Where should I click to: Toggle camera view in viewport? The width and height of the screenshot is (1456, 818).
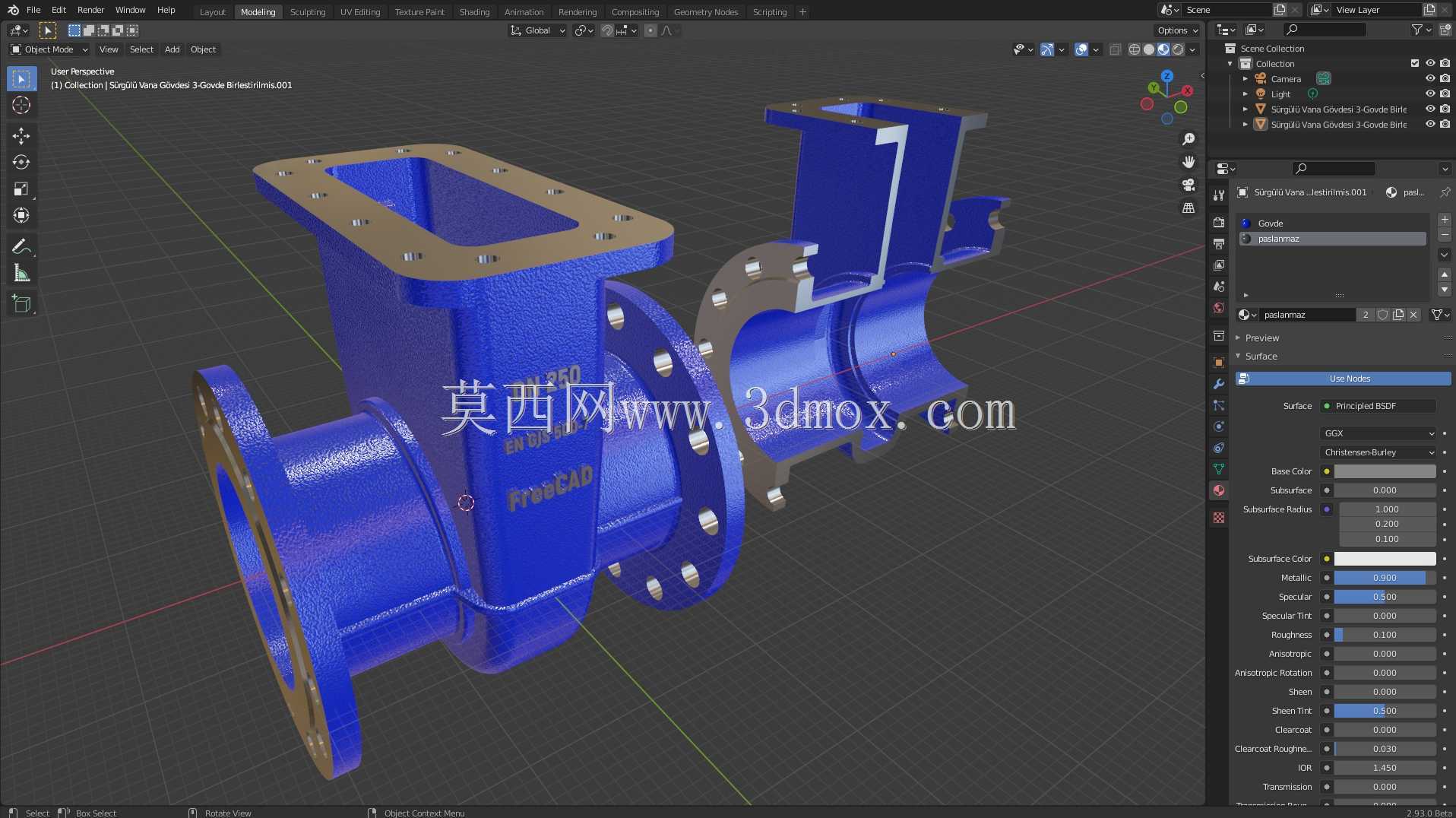(x=1189, y=185)
